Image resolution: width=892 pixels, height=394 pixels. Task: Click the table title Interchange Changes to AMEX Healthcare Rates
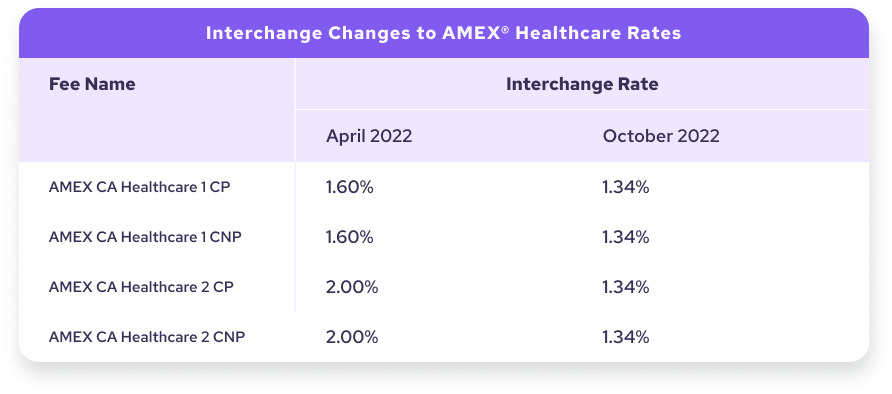point(443,33)
